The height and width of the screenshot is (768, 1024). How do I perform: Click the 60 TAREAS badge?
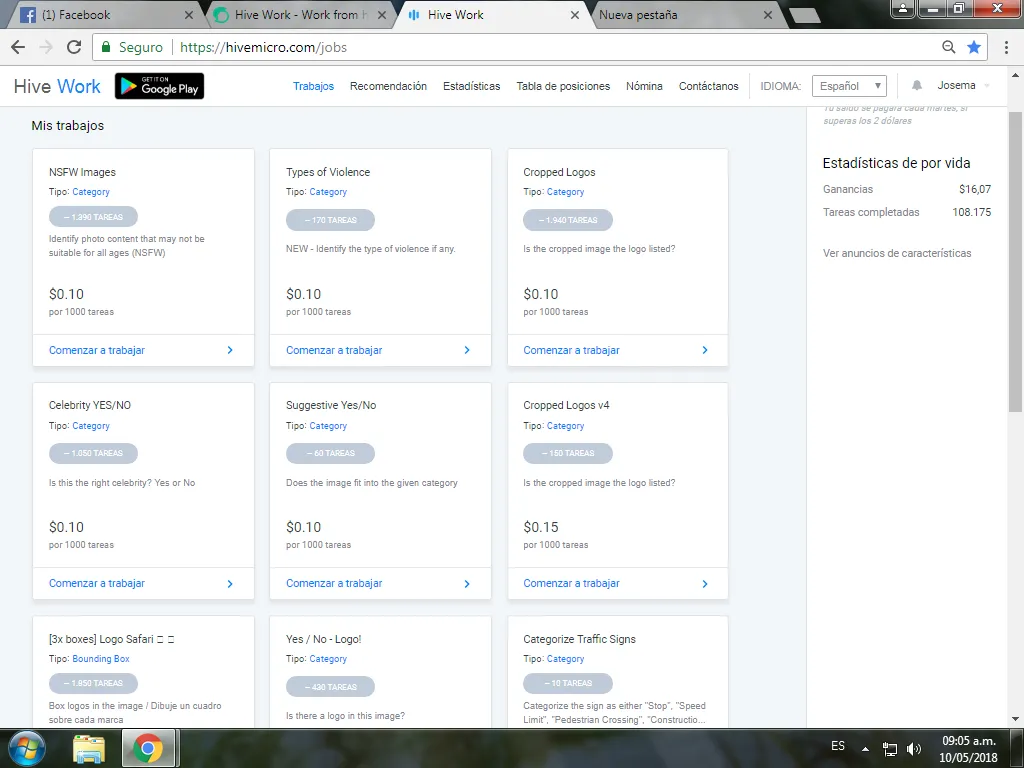click(330, 453)
